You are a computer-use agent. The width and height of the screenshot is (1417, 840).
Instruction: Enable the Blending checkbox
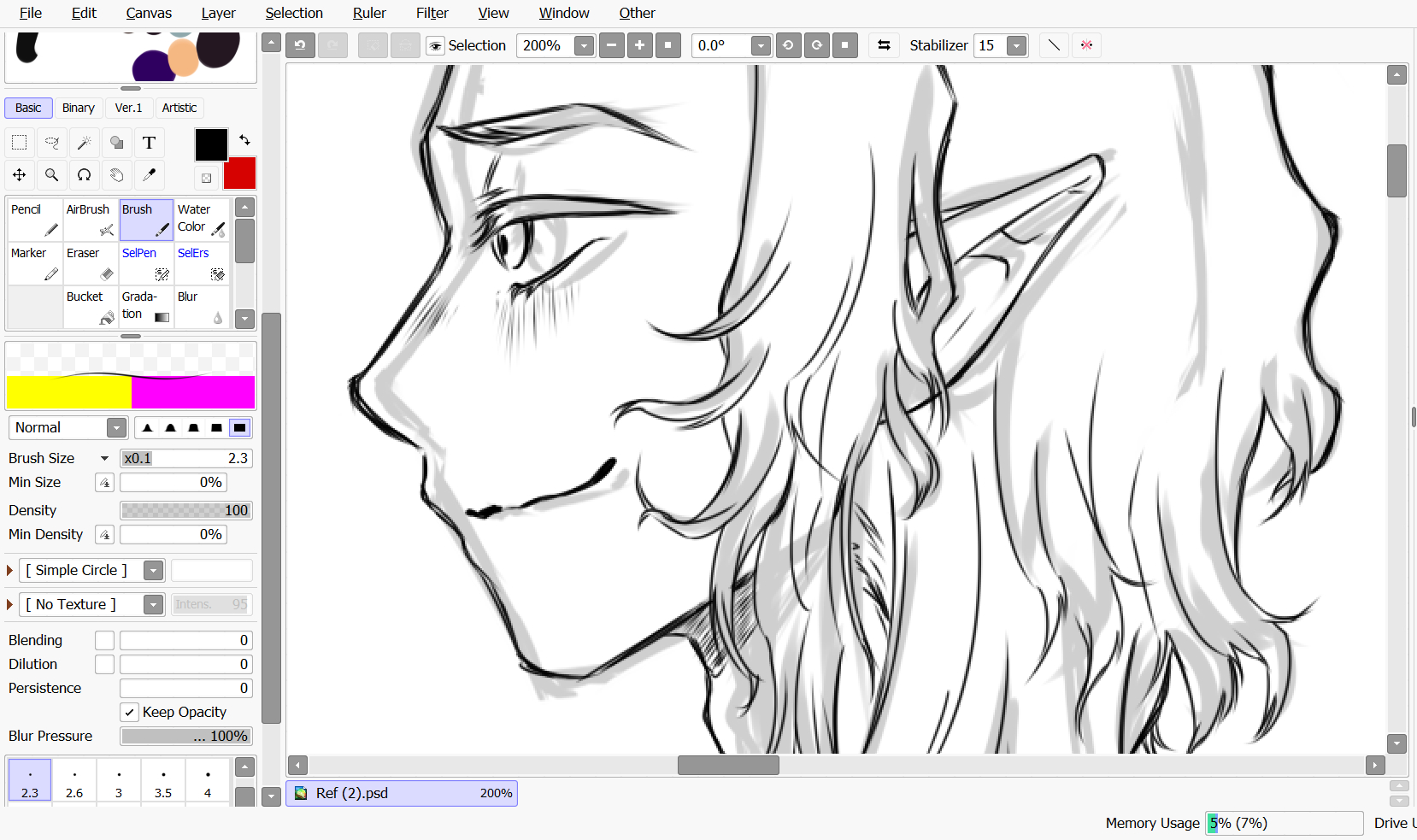[104, 640]
